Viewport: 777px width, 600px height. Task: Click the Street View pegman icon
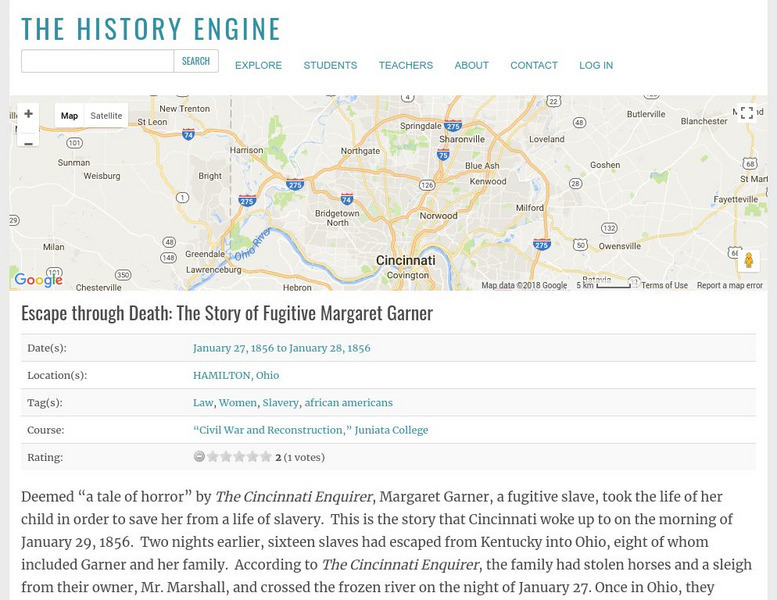pos(748,261)
